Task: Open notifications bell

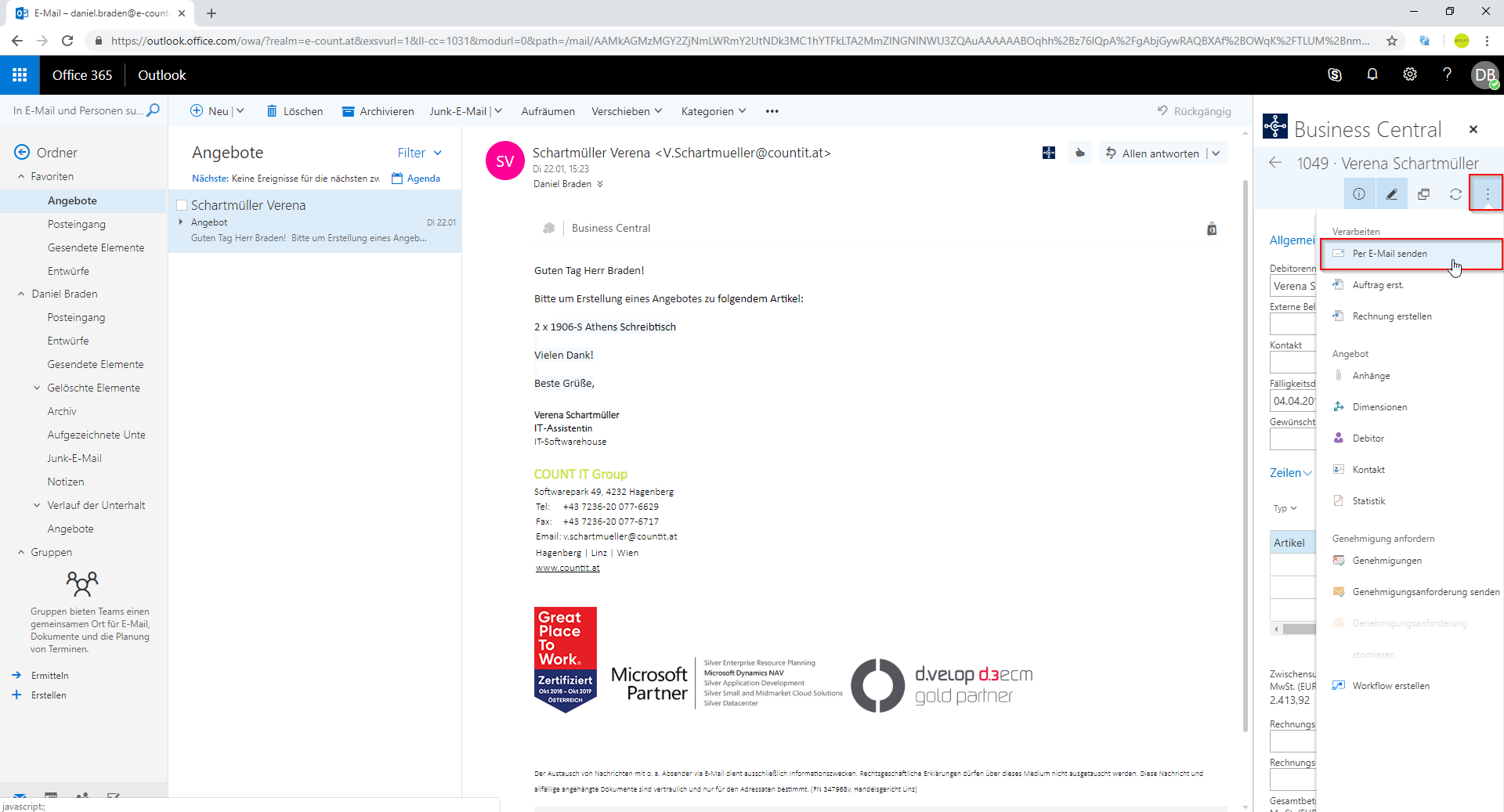Action: click(x=1372, y=74)
